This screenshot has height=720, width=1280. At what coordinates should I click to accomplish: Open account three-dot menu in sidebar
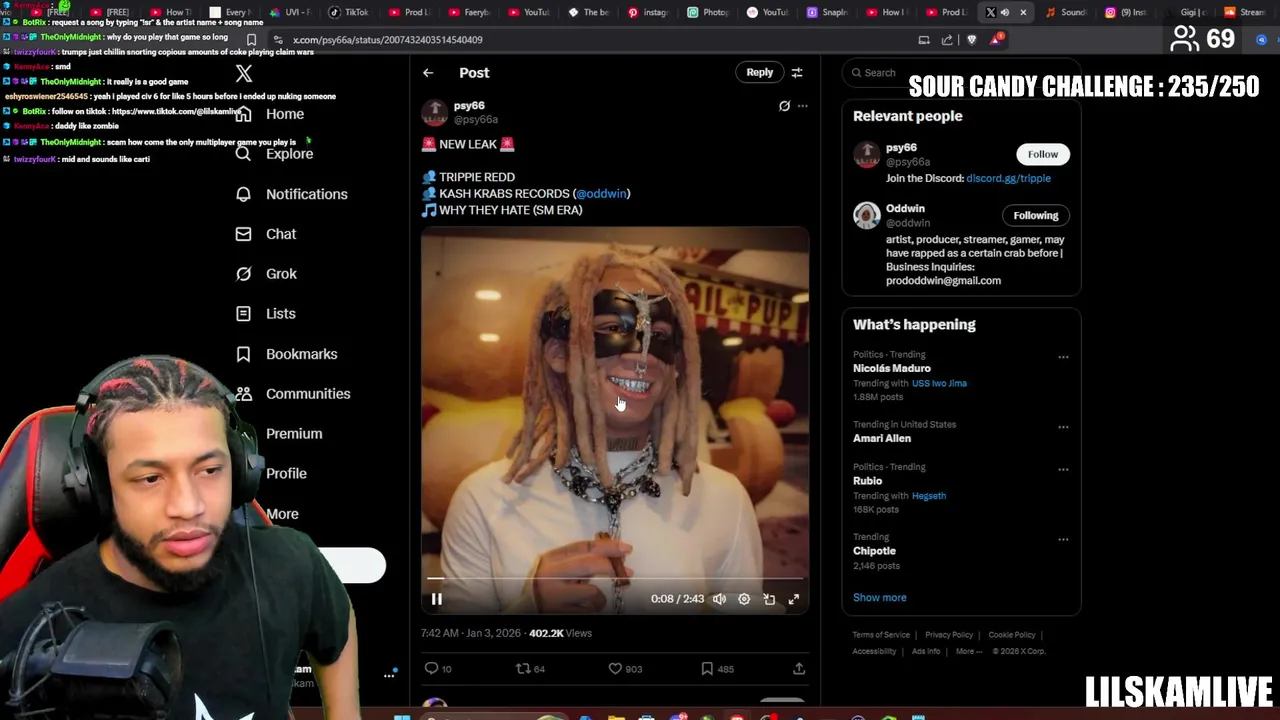tap(389, 675)
